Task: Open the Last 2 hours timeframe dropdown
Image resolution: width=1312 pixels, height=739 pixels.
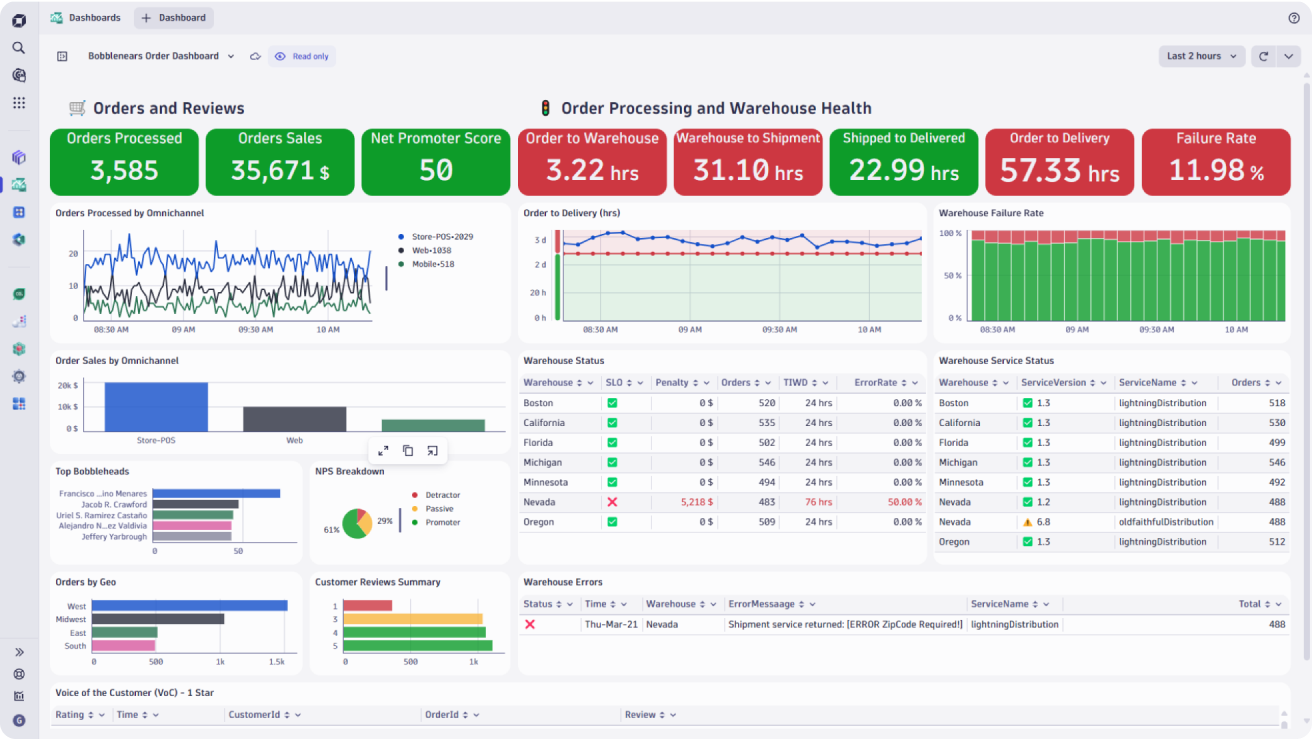Action: 1201,56
